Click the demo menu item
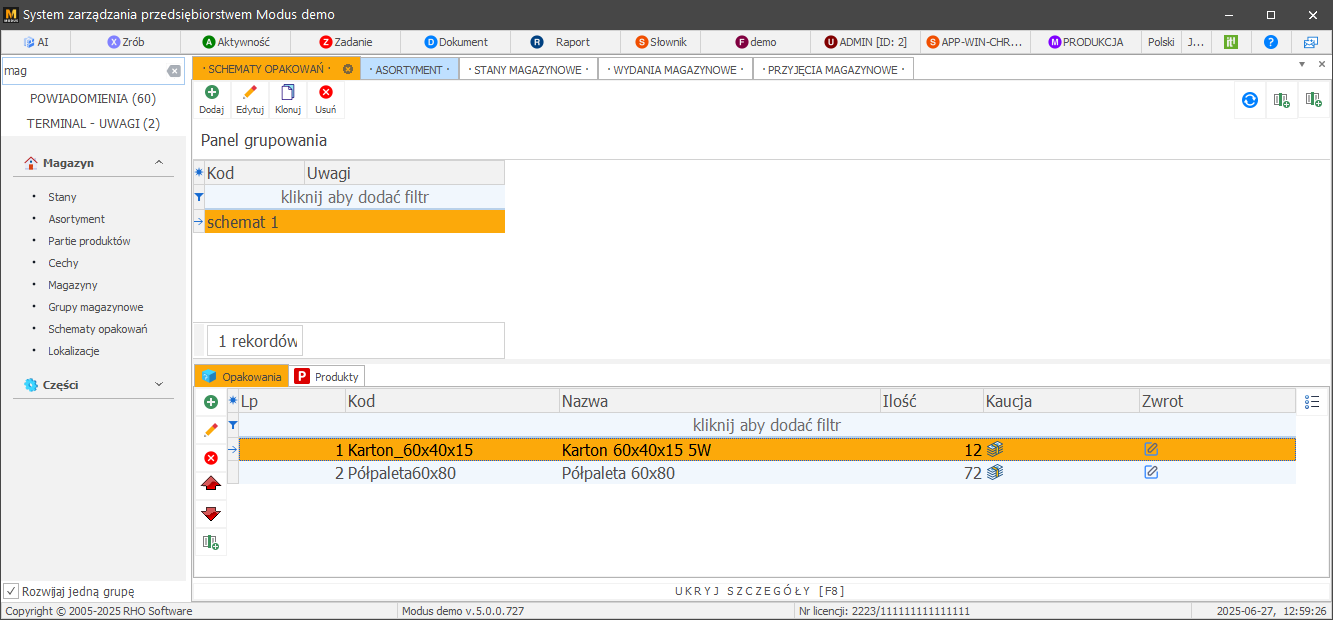 coord(756,42)
